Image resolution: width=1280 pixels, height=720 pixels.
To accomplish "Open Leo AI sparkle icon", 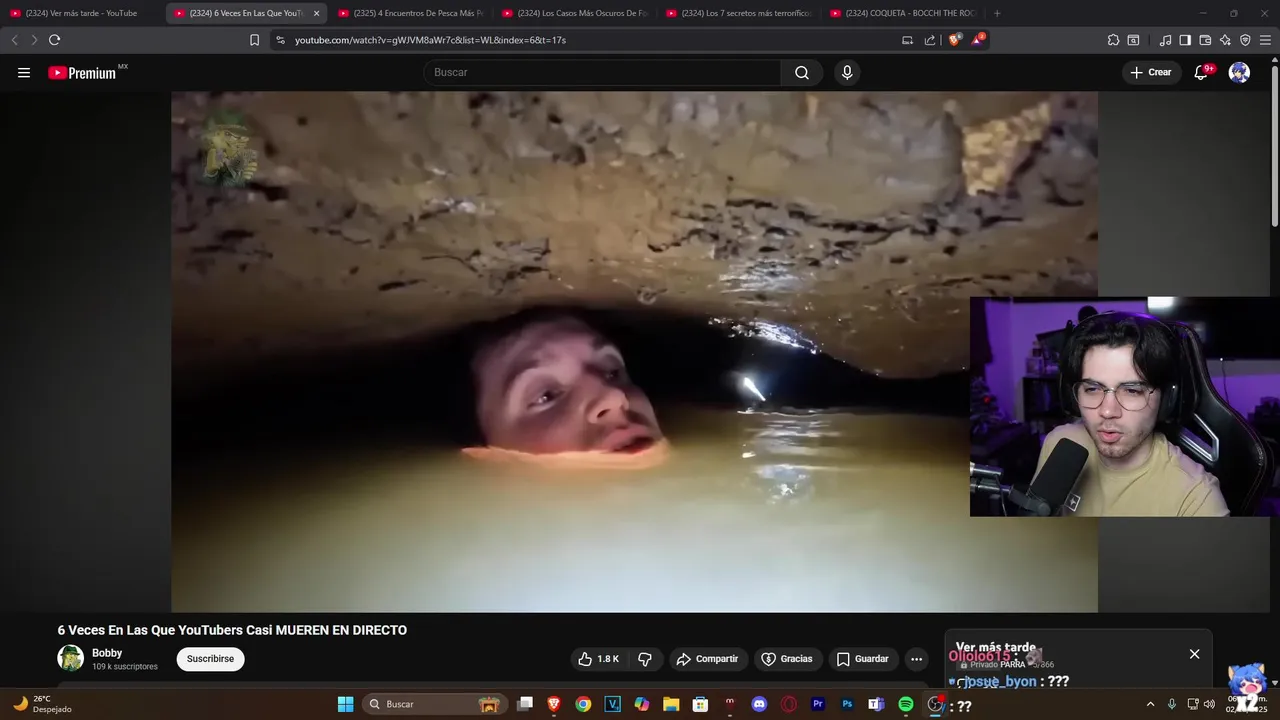I will [x=1225, y=40].
